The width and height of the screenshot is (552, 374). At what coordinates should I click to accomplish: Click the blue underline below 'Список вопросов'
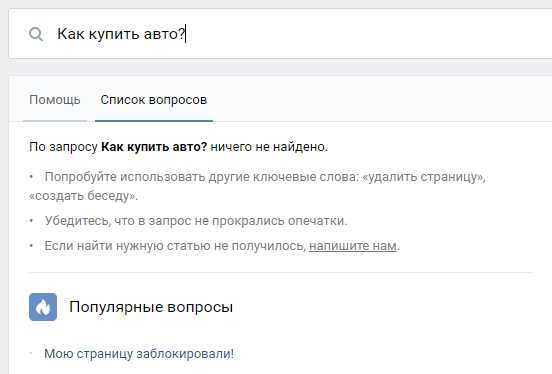pyautogui.click(x=154, y=121)
